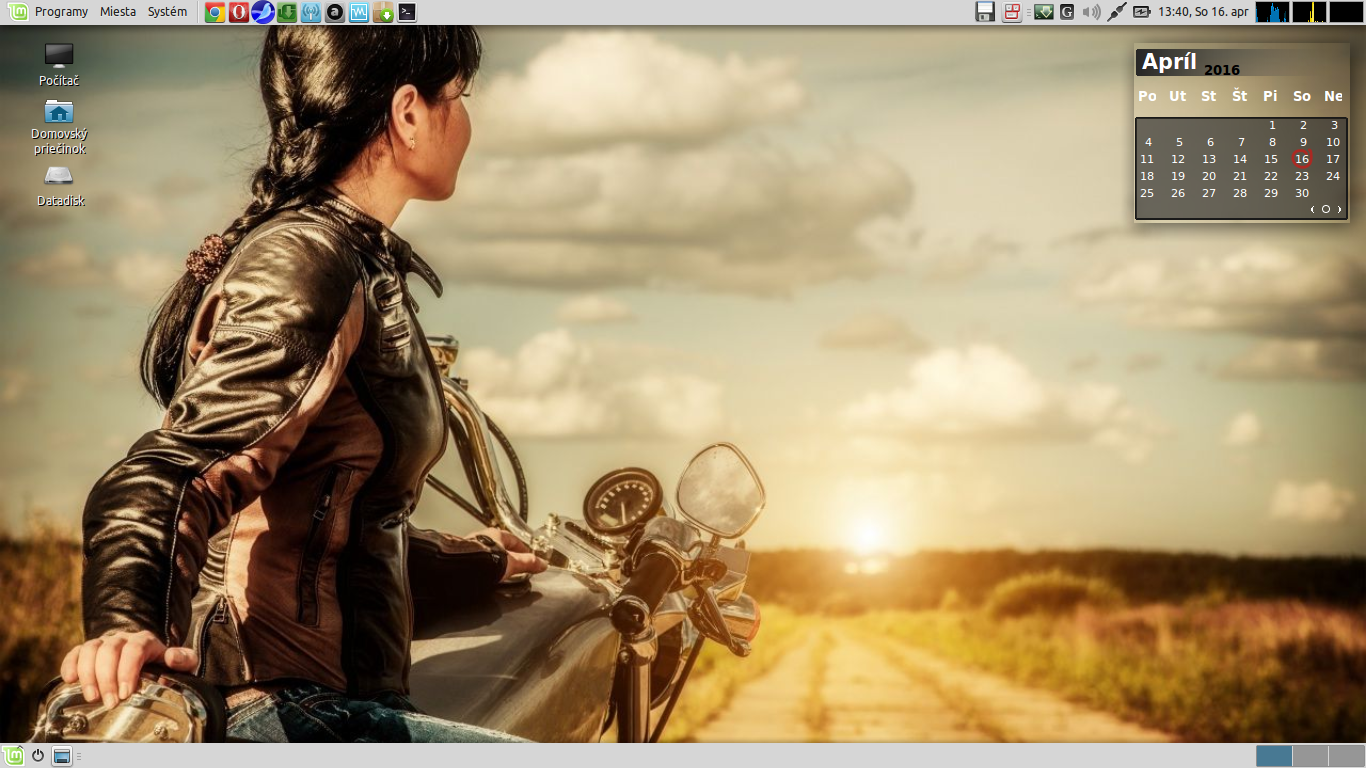Open the network connection plug icon
Viewport: 1366px width, 768px height.
[x=1117, y=12]
